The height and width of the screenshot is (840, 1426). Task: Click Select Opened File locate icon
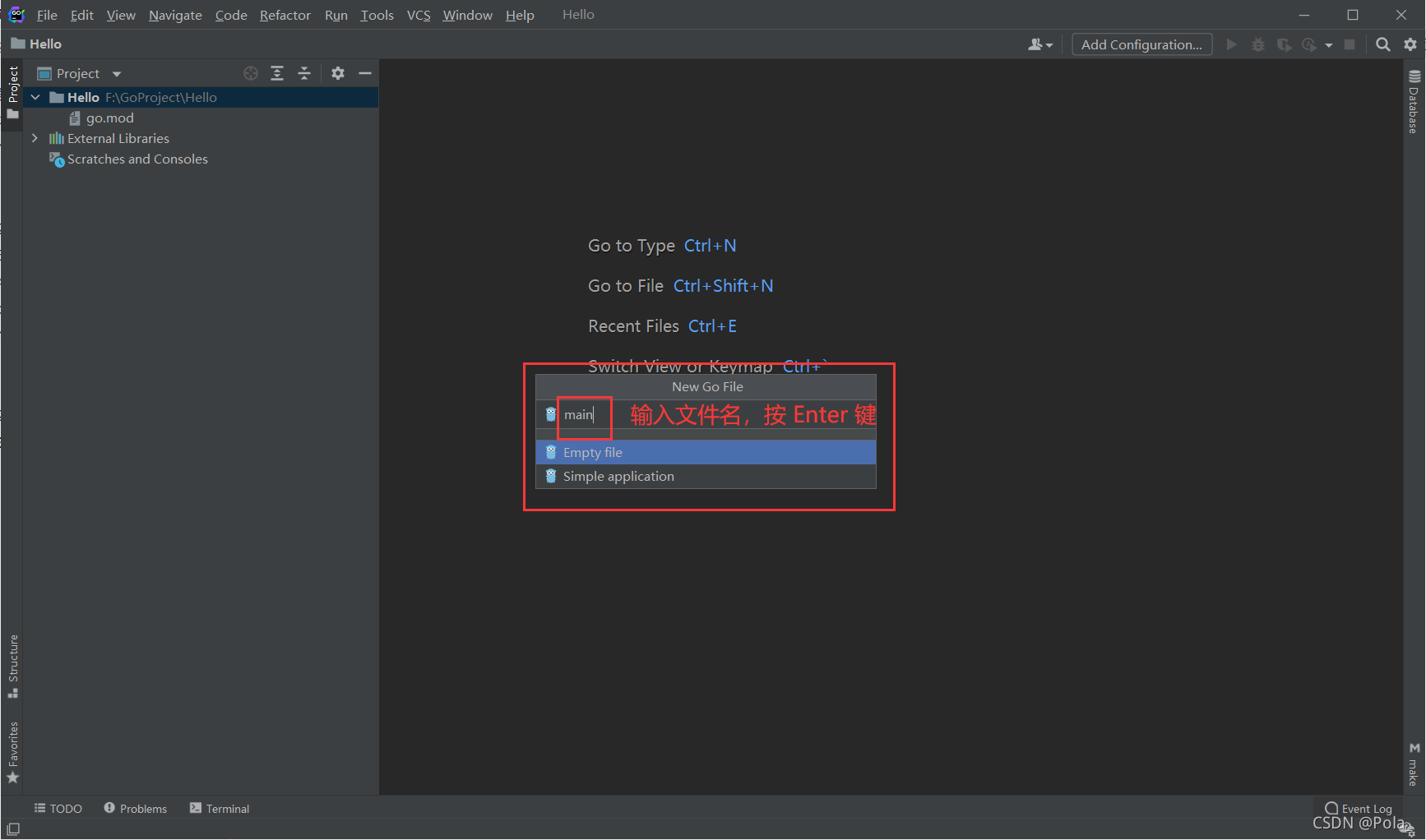(251, 73)
